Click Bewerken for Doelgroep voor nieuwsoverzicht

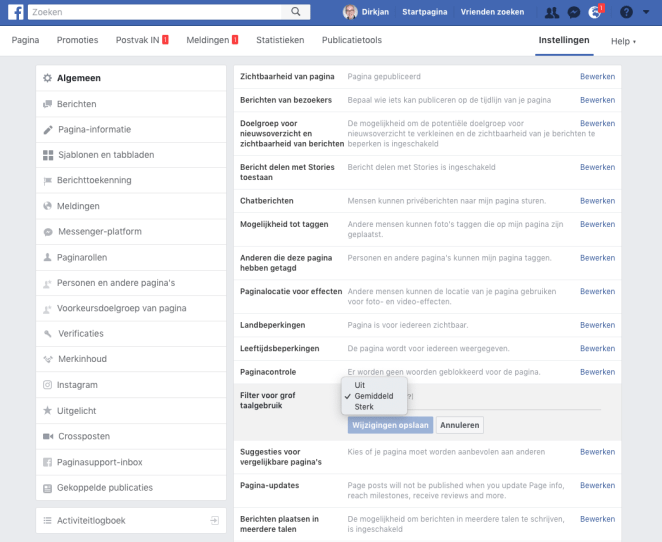[597, 123]
